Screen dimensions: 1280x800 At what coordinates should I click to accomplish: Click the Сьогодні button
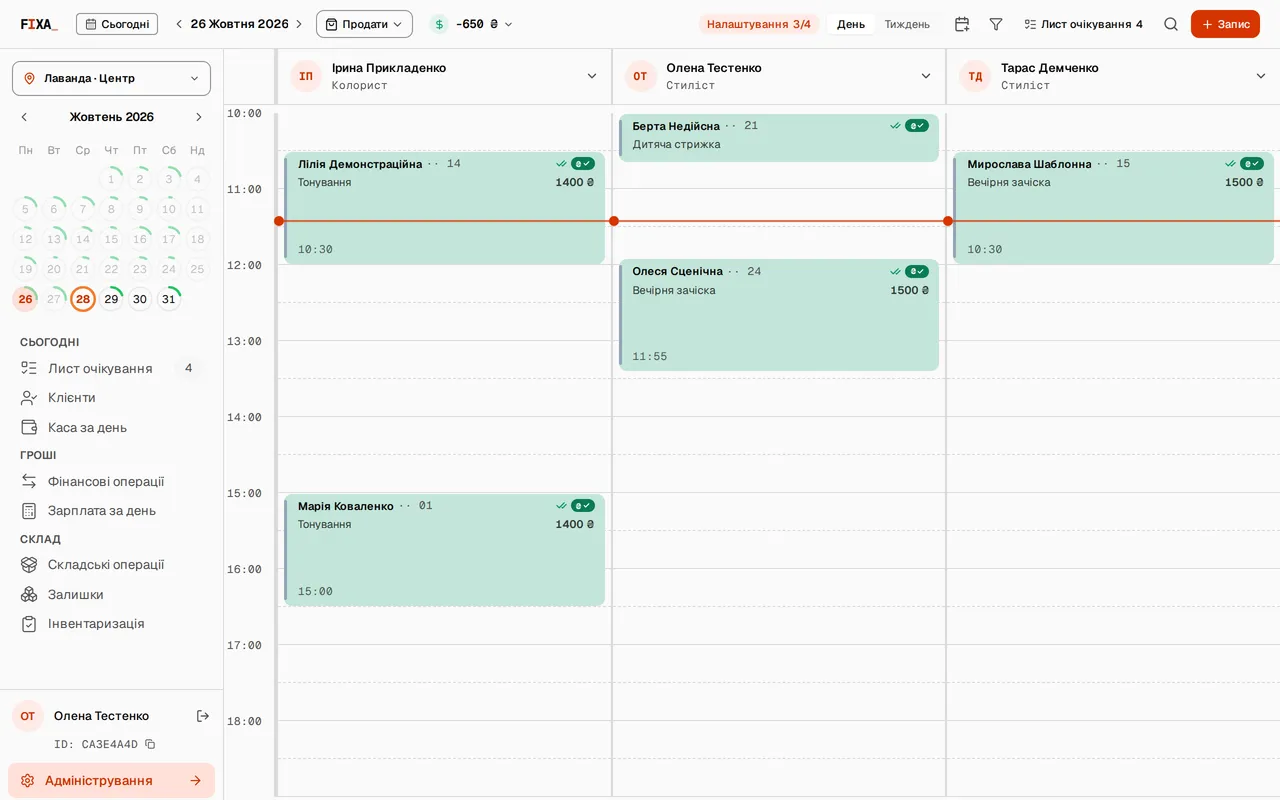tap(117, 24)
